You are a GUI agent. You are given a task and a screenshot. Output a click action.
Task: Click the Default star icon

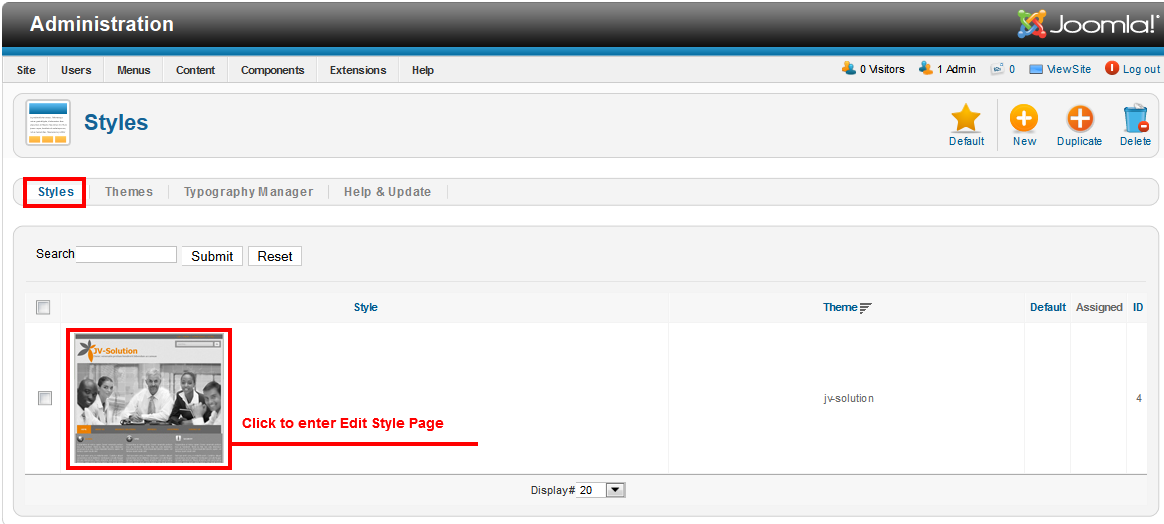click(966, 118)
